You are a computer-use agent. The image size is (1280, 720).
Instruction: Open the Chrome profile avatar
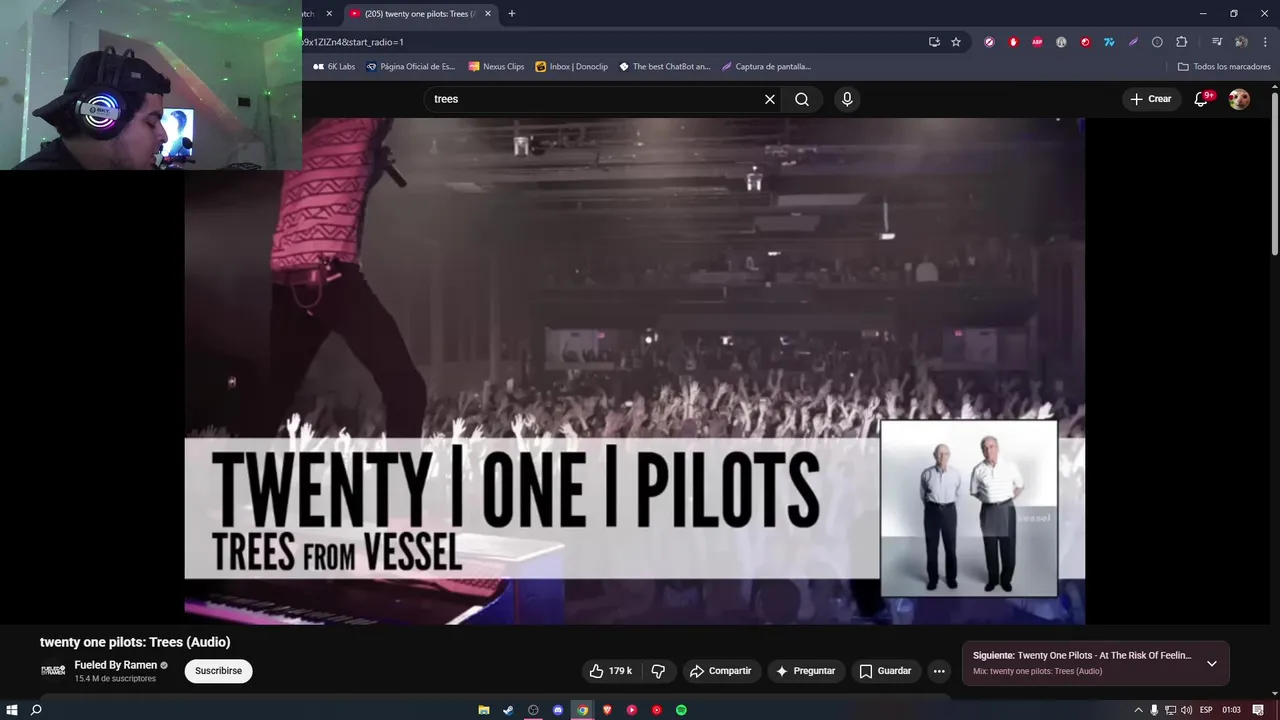(1241, 42)
